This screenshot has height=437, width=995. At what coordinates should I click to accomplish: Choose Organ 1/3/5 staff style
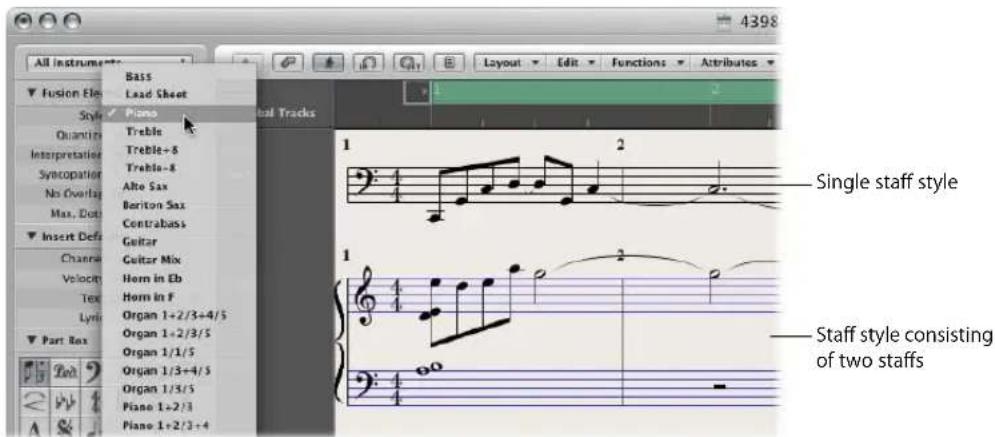178,389
